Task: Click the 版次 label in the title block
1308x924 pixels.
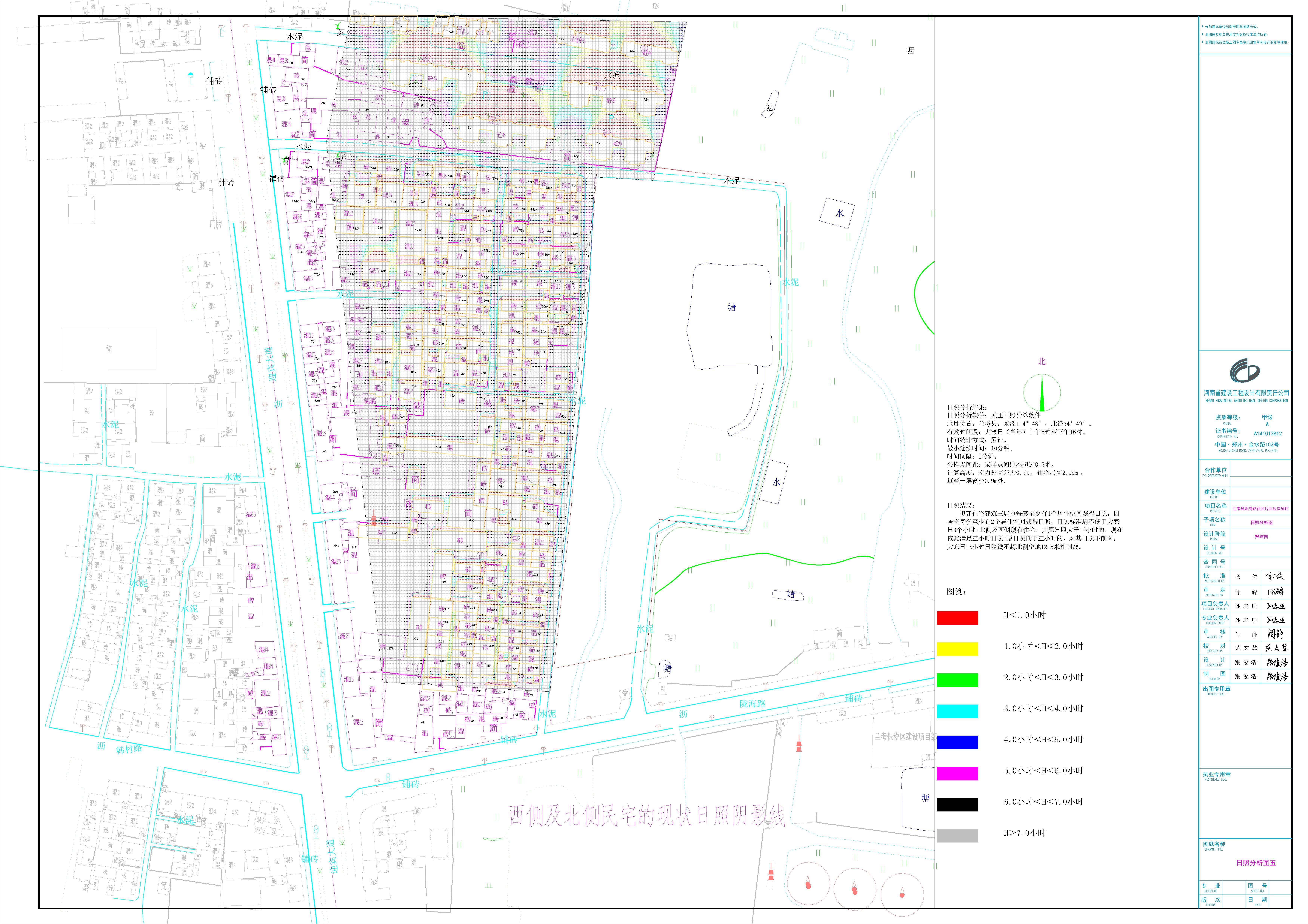Action: (x=1211, y=900)
